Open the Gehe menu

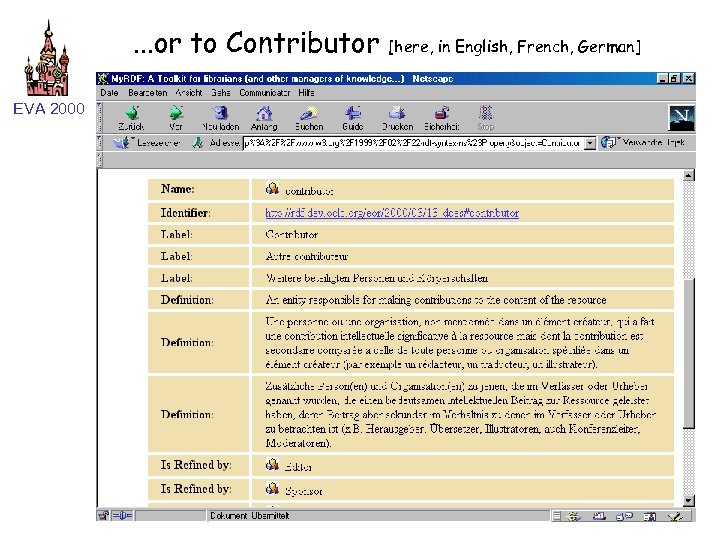(x=221, y=93)
